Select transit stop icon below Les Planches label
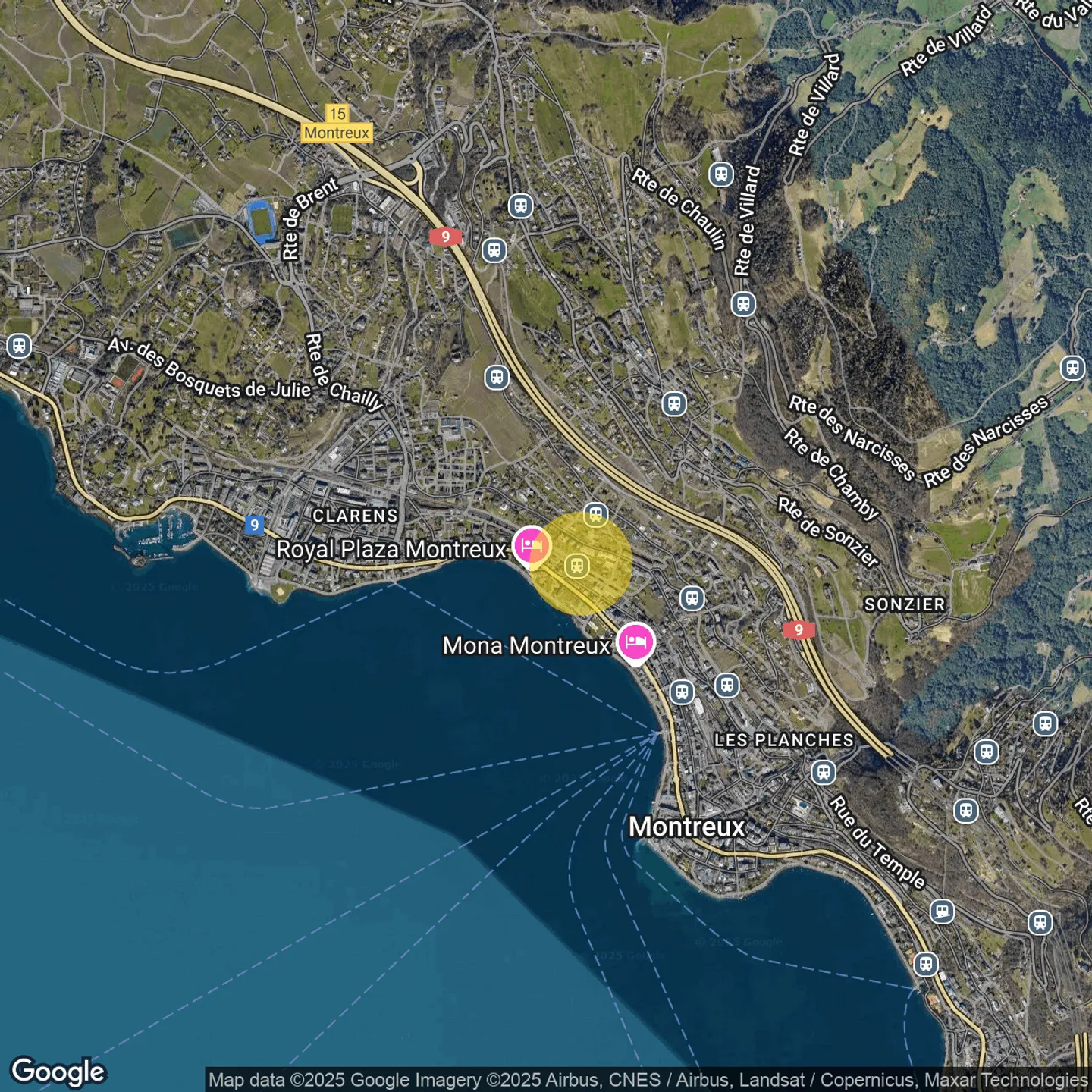The image size is (1092, 1092). point(824,773)
